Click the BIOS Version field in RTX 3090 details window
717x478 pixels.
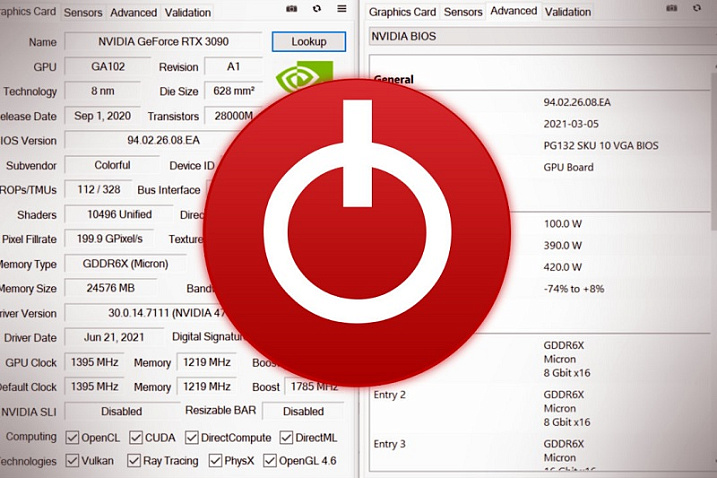tap(163, 140)
